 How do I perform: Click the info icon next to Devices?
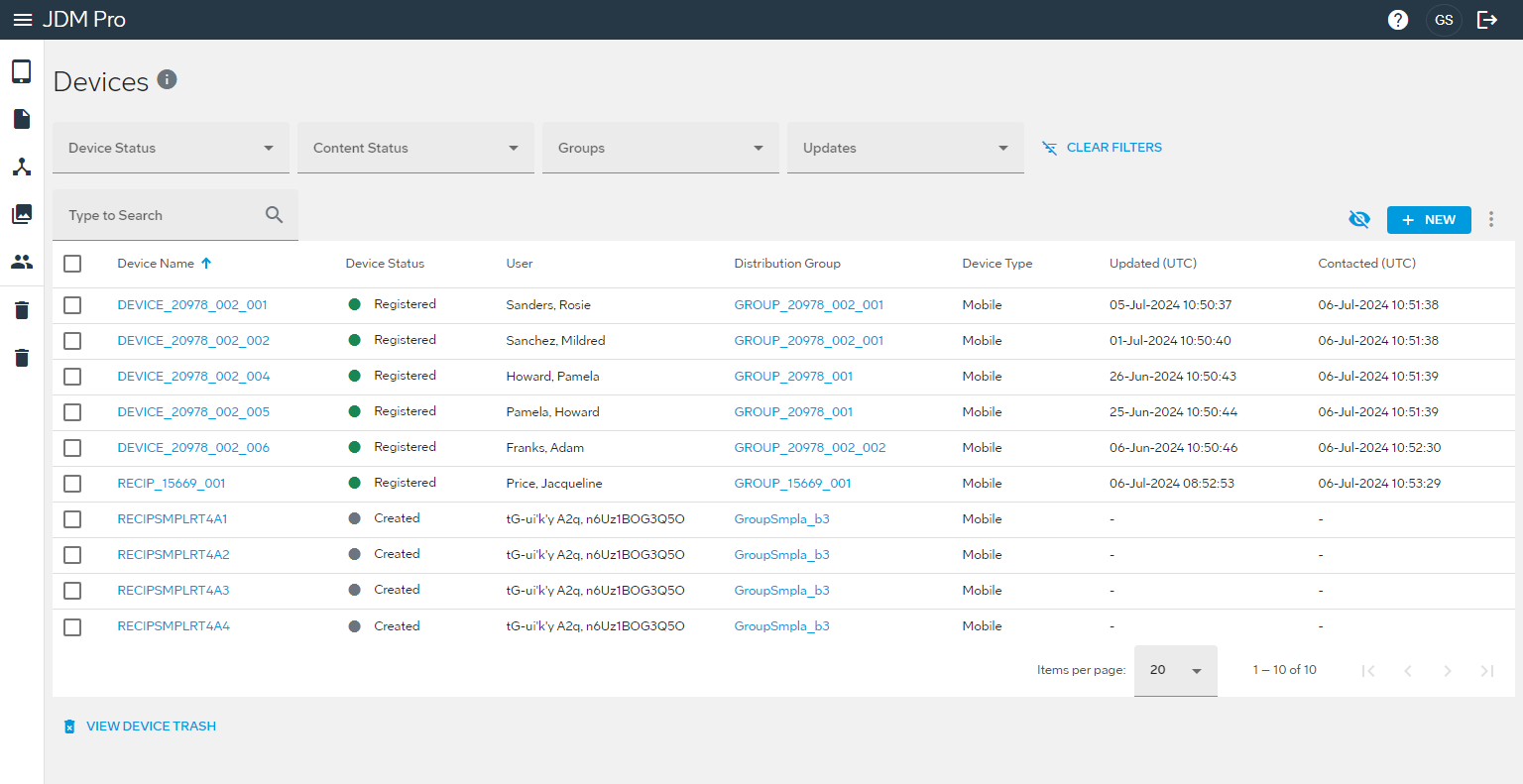coord(167,79)
